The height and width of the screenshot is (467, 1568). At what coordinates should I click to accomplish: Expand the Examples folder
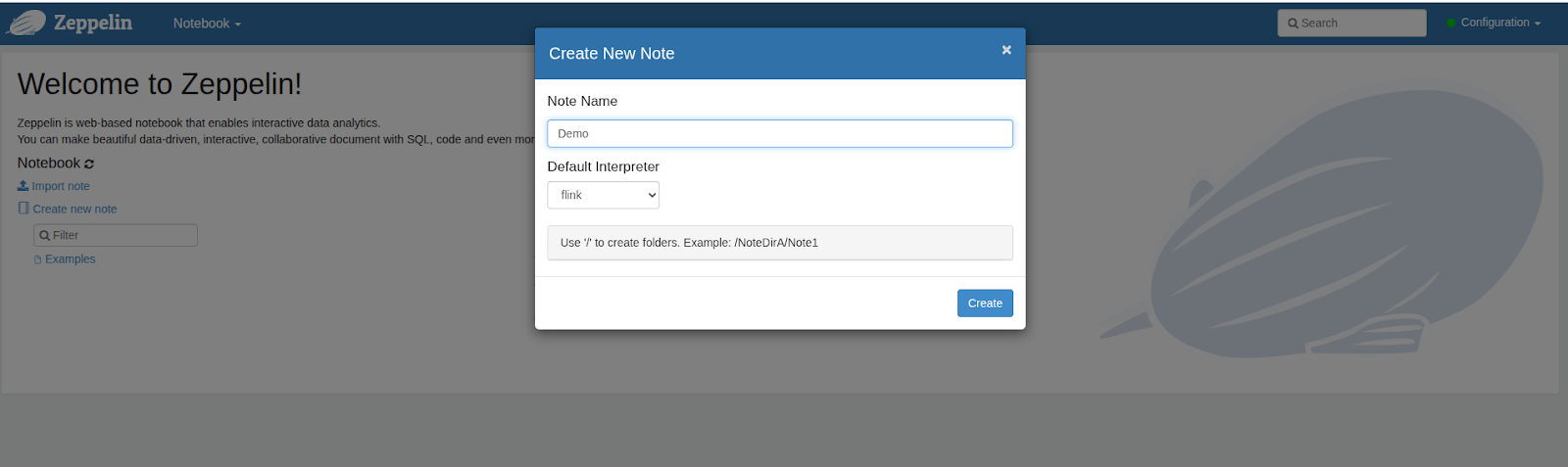71,259
